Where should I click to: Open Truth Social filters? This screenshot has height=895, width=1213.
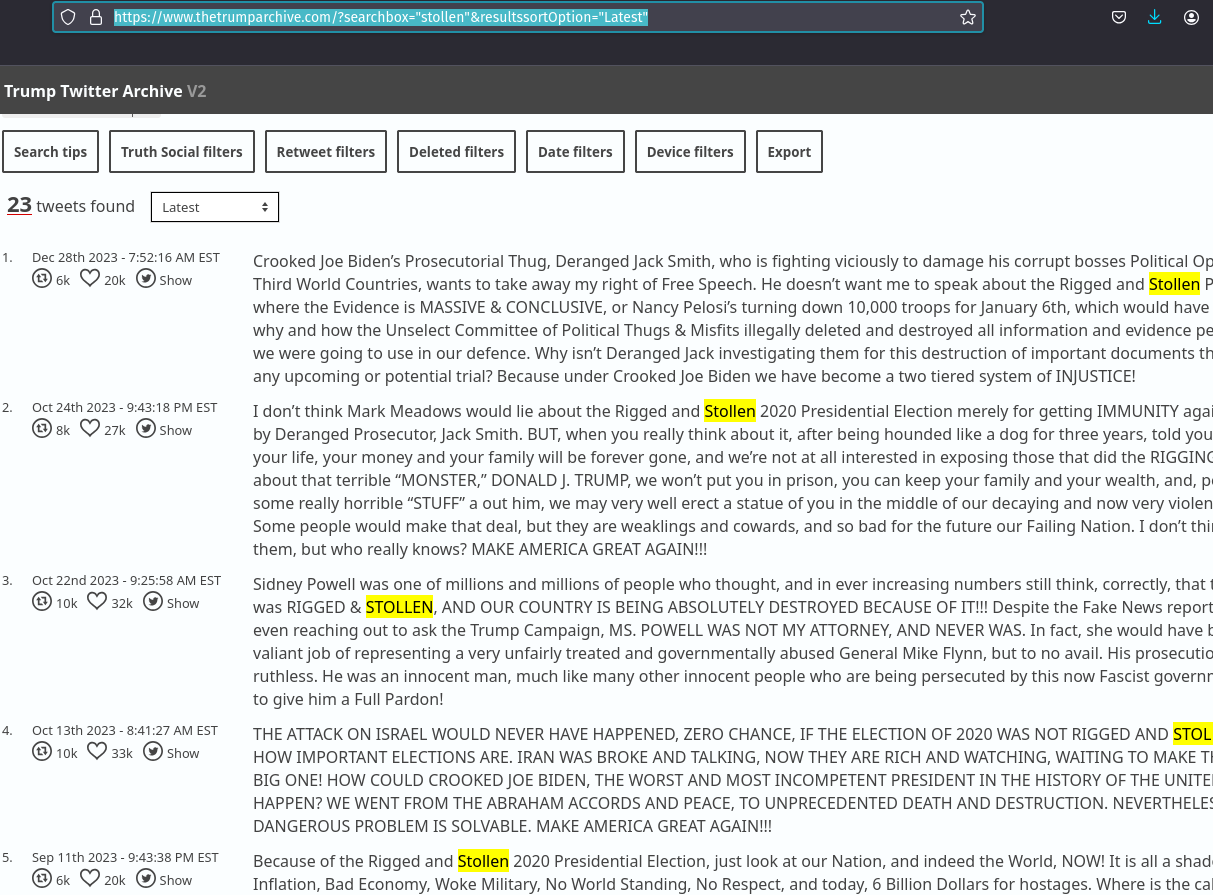click(182, 152)
